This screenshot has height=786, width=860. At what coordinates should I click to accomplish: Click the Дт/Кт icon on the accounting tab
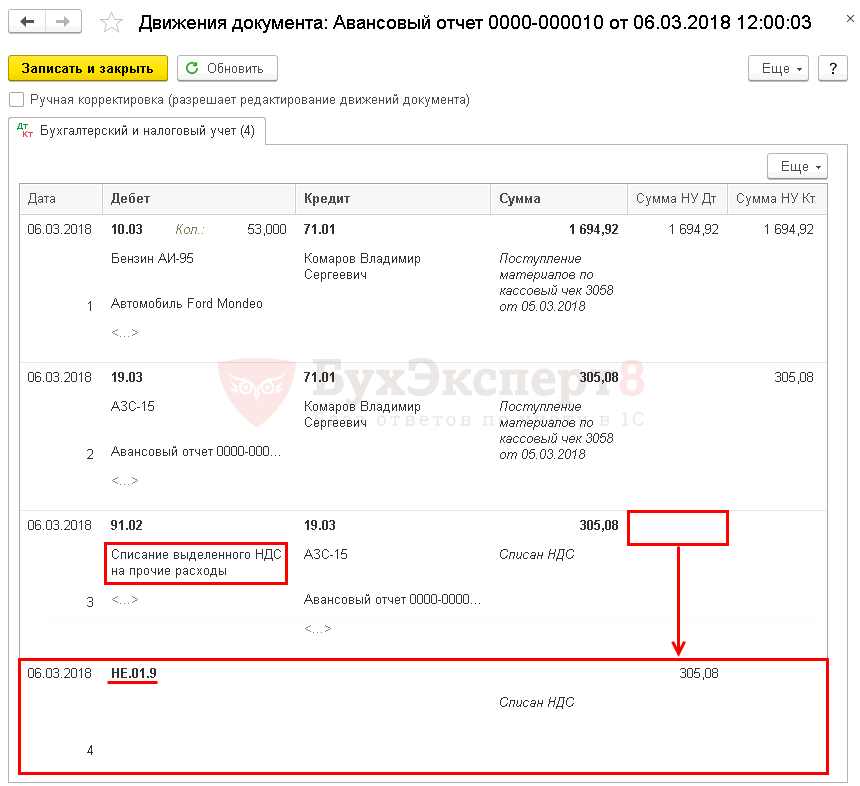[26, 131]
